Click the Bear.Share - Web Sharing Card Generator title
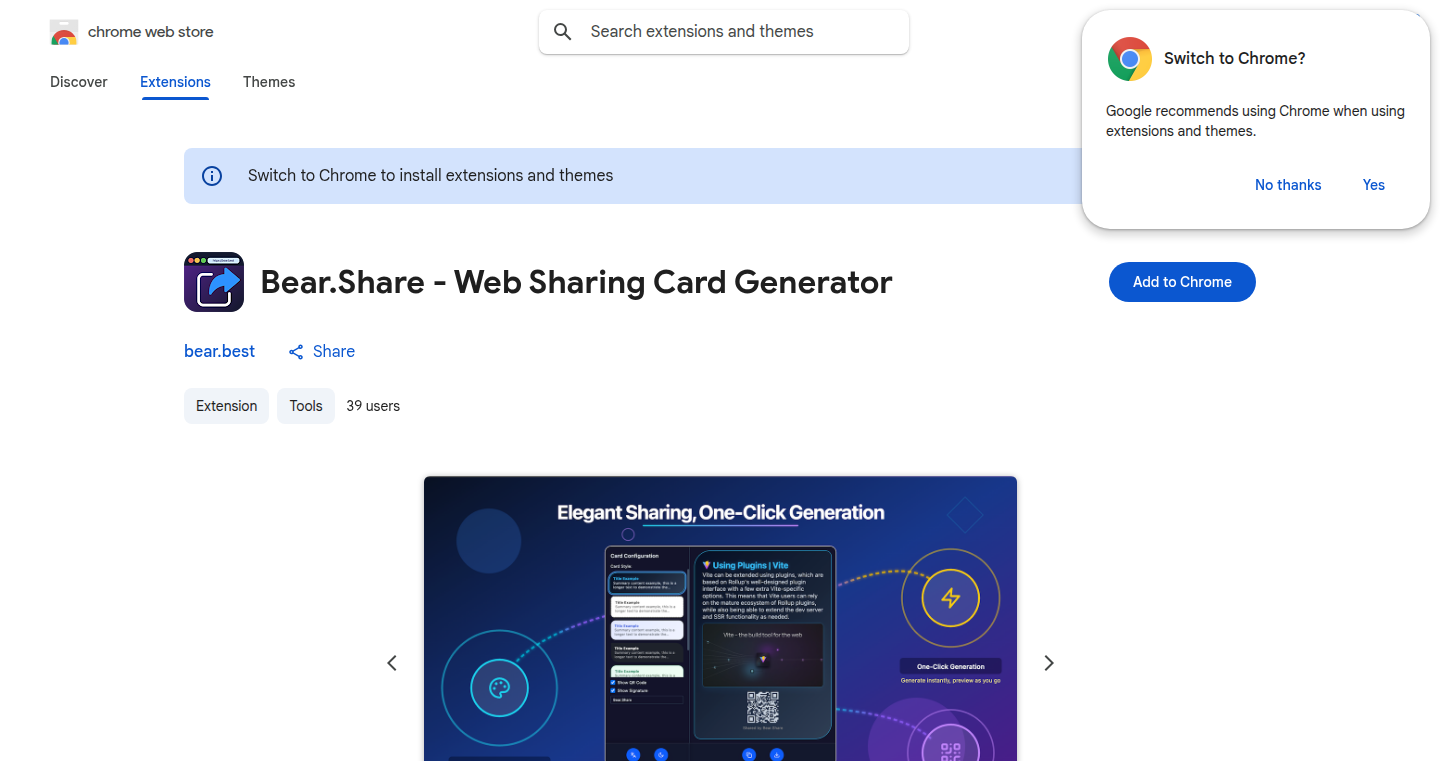Screen dimensions: 1440x761 click(x=576, y=282)
